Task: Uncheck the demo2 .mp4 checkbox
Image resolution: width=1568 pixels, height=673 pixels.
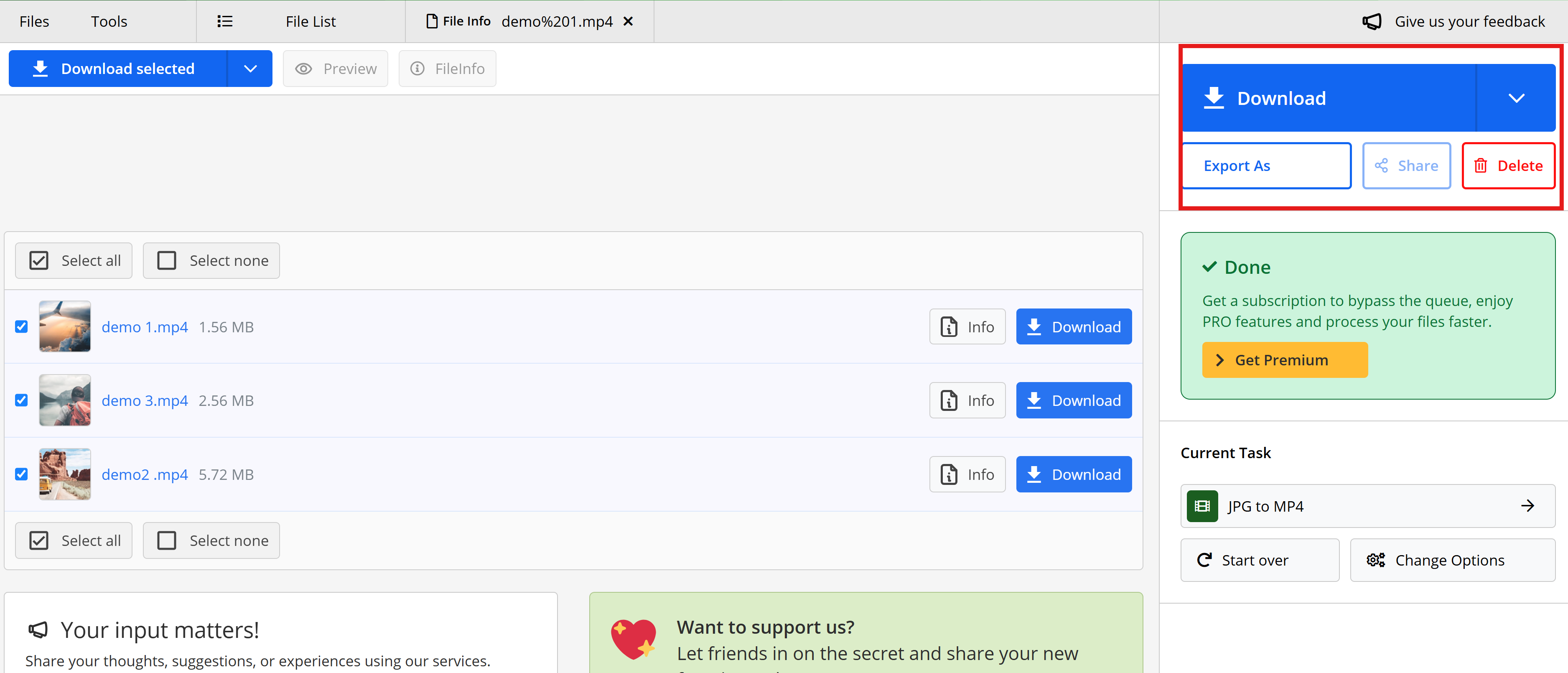Action: point(21,474)
